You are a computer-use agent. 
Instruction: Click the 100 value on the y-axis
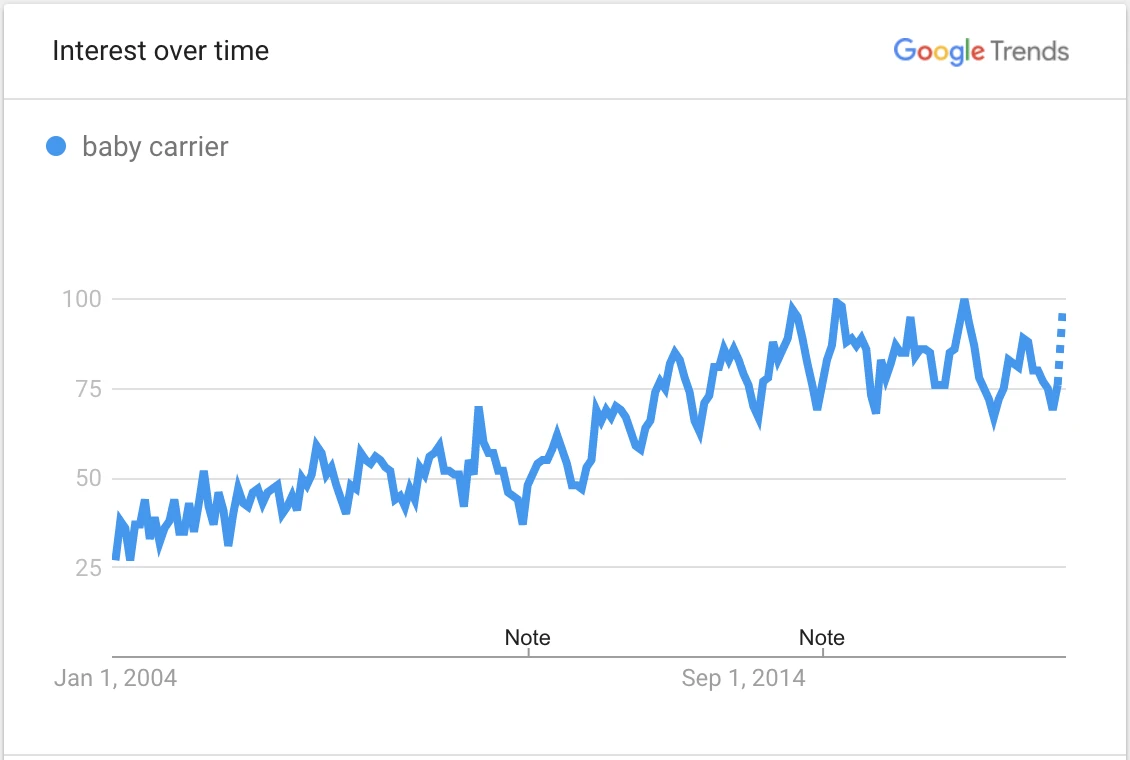click(82, 299)
